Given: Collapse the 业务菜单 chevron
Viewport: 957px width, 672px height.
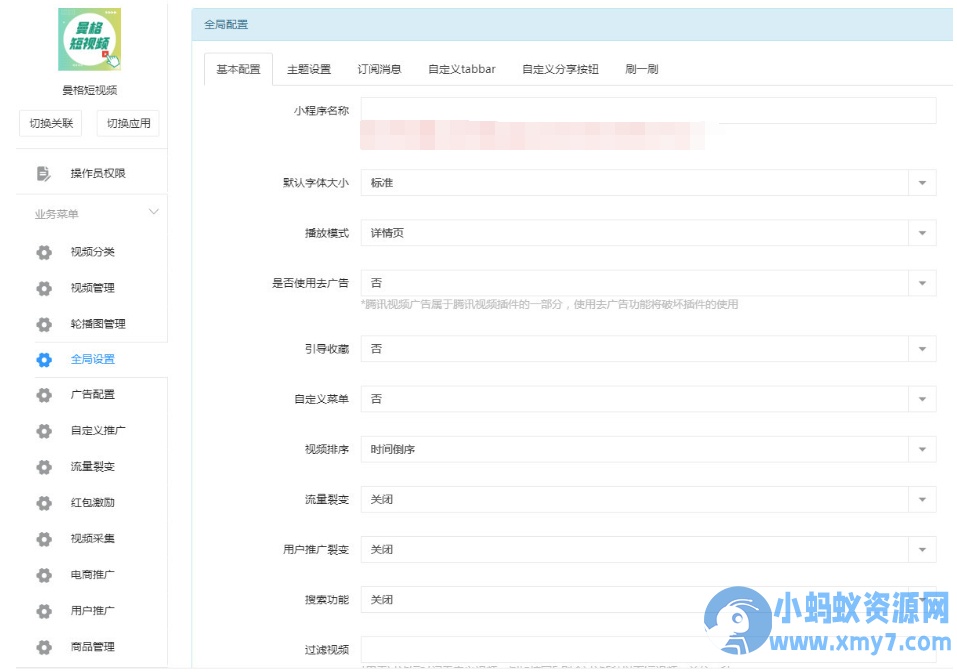Looking at the screenshot, I should [x=154, y=212].
